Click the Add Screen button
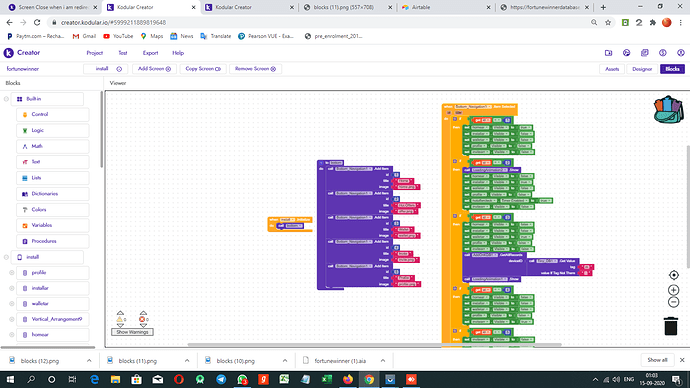 click(x=154, y=69)
